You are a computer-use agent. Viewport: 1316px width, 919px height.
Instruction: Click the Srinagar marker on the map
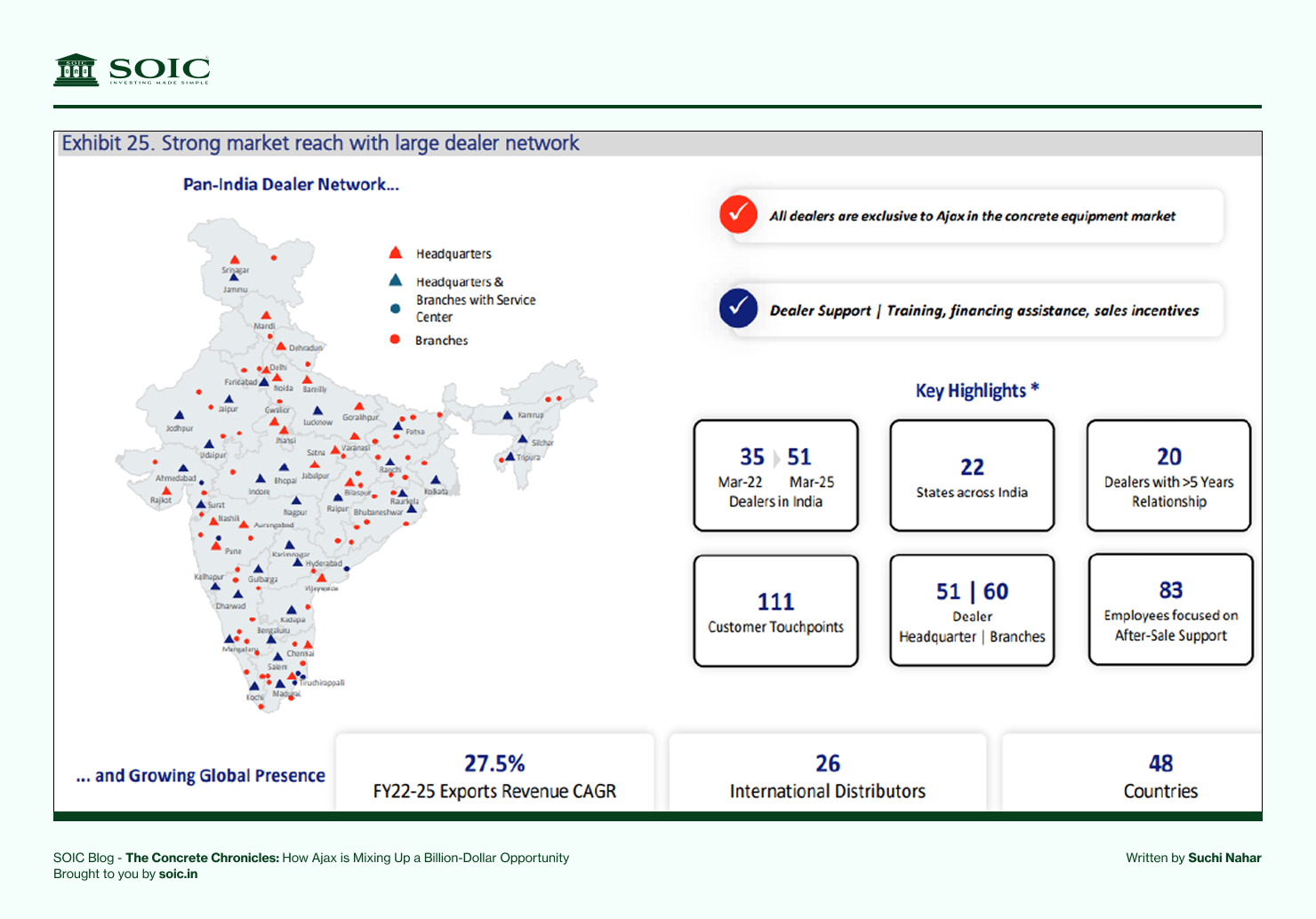point(234,261)
